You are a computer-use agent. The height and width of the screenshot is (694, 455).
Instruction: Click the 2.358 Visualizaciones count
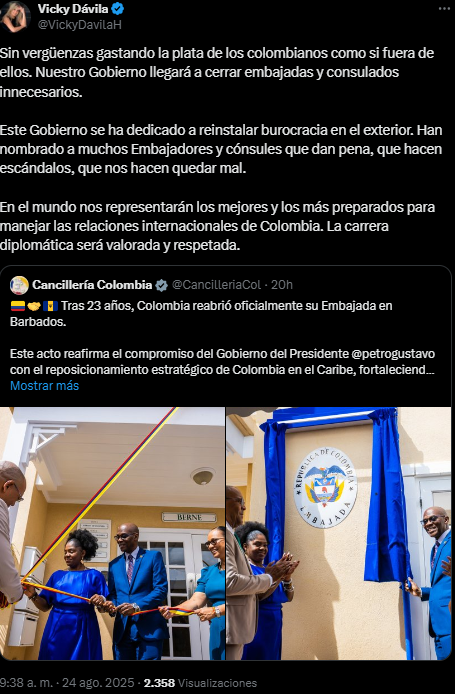point(200,683)
